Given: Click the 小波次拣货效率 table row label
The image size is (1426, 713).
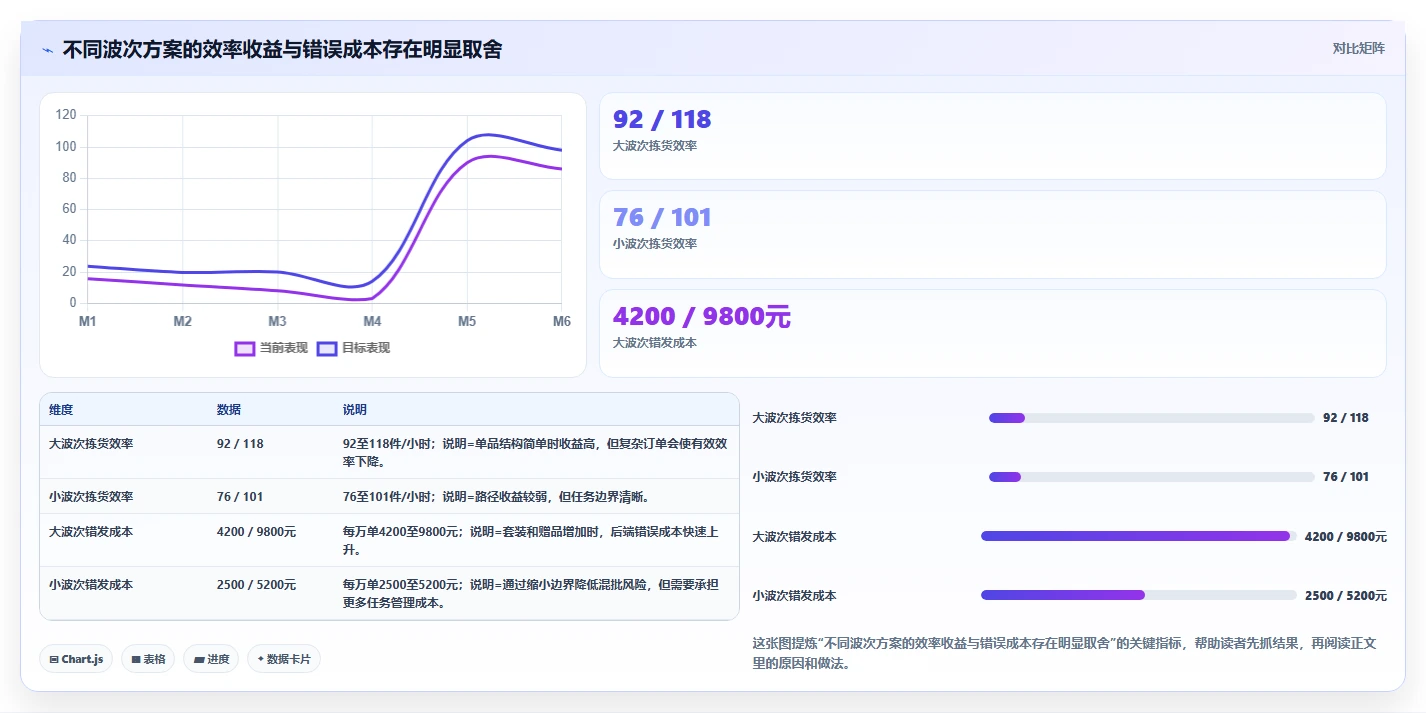Looking at the screenshot, I should pyautogui.click(x=91, y=496).
